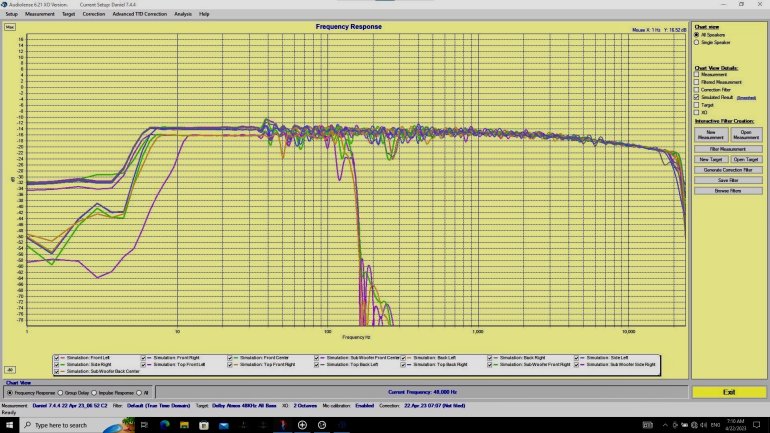
Task: Switch chart view to Group Delay
Action: coord(62,392)
